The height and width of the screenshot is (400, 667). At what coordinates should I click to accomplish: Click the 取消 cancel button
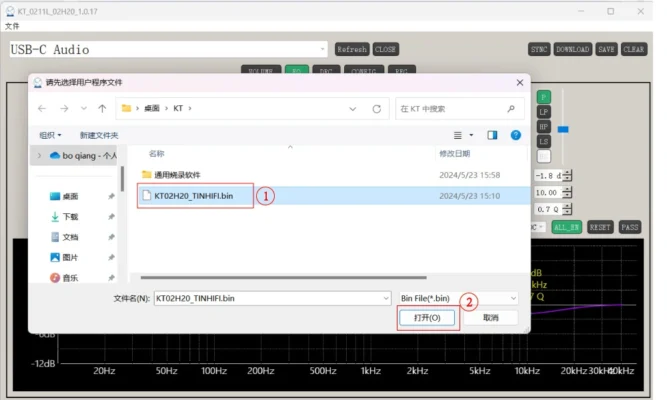pos(490,317)
